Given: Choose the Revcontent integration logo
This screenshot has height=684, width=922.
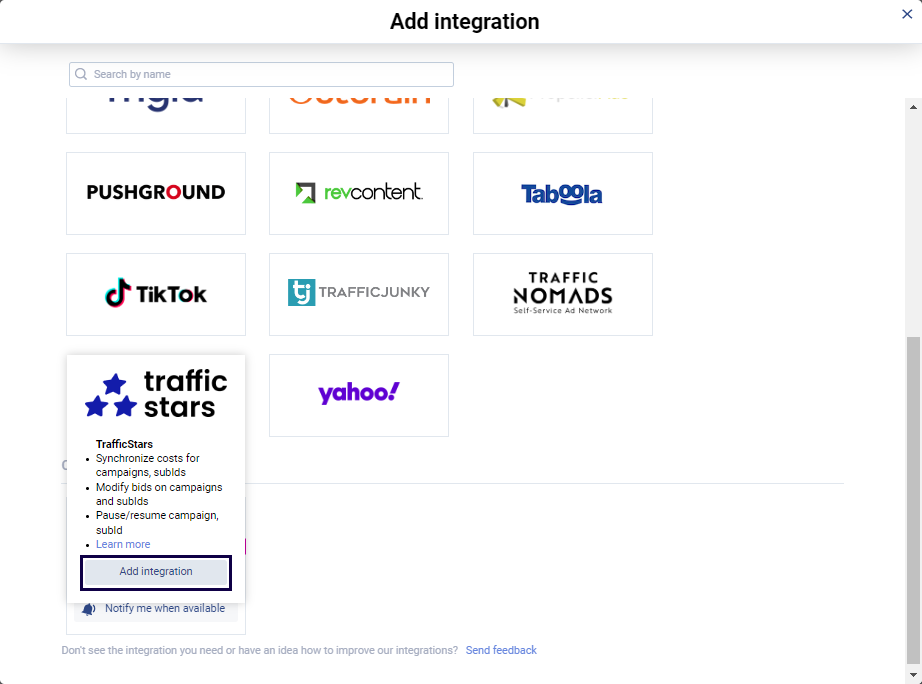Looking at the screenshot, I should 359,193.
